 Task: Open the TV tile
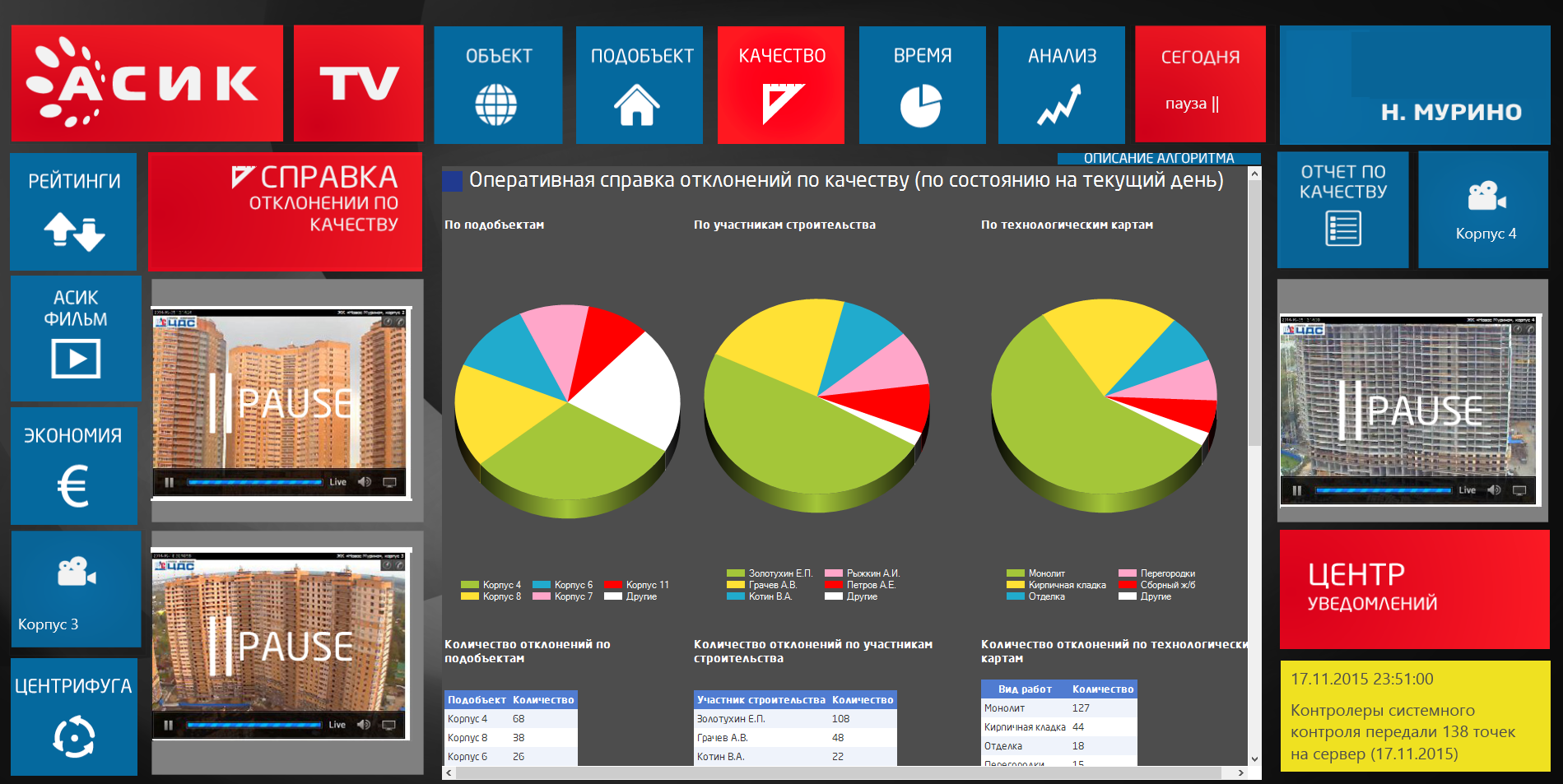click(x=359, y=83)
